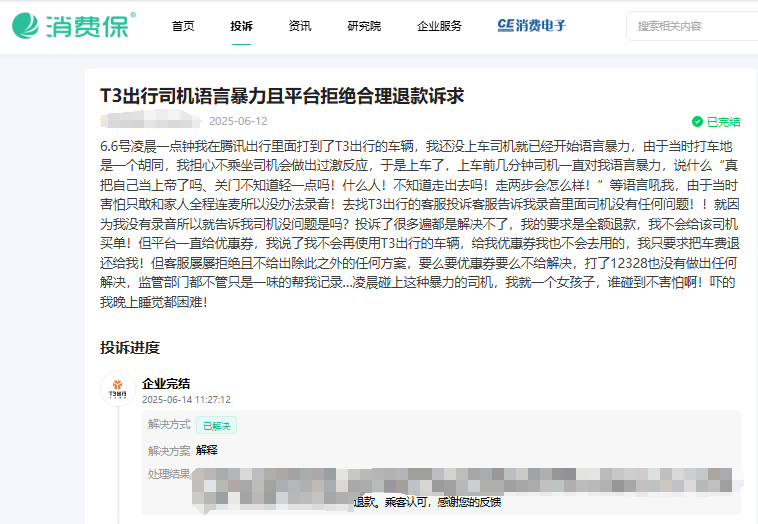The width and height of the screenshot is (758, 524).
Task: Click the T3出行 company avatar icon
Action: pos(117,389)
